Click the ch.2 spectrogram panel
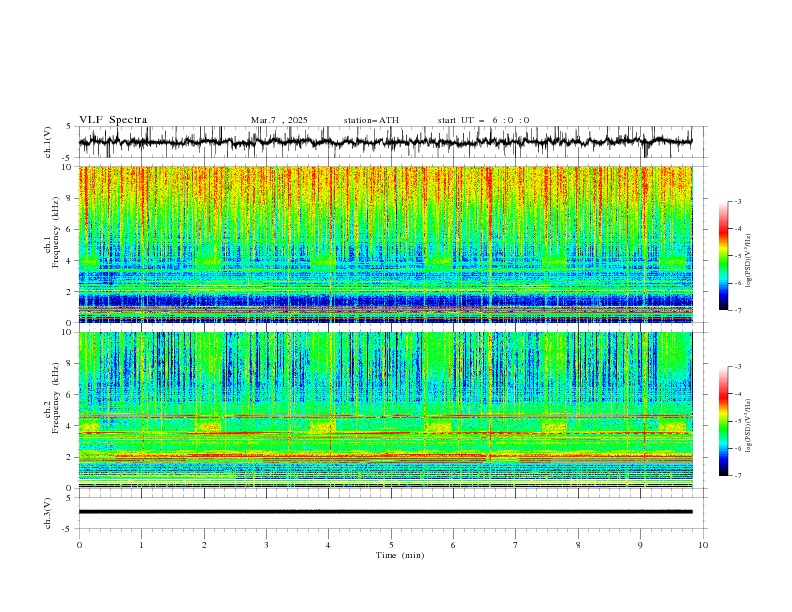This screenshot has width=792, height=612. pos(385,410)
